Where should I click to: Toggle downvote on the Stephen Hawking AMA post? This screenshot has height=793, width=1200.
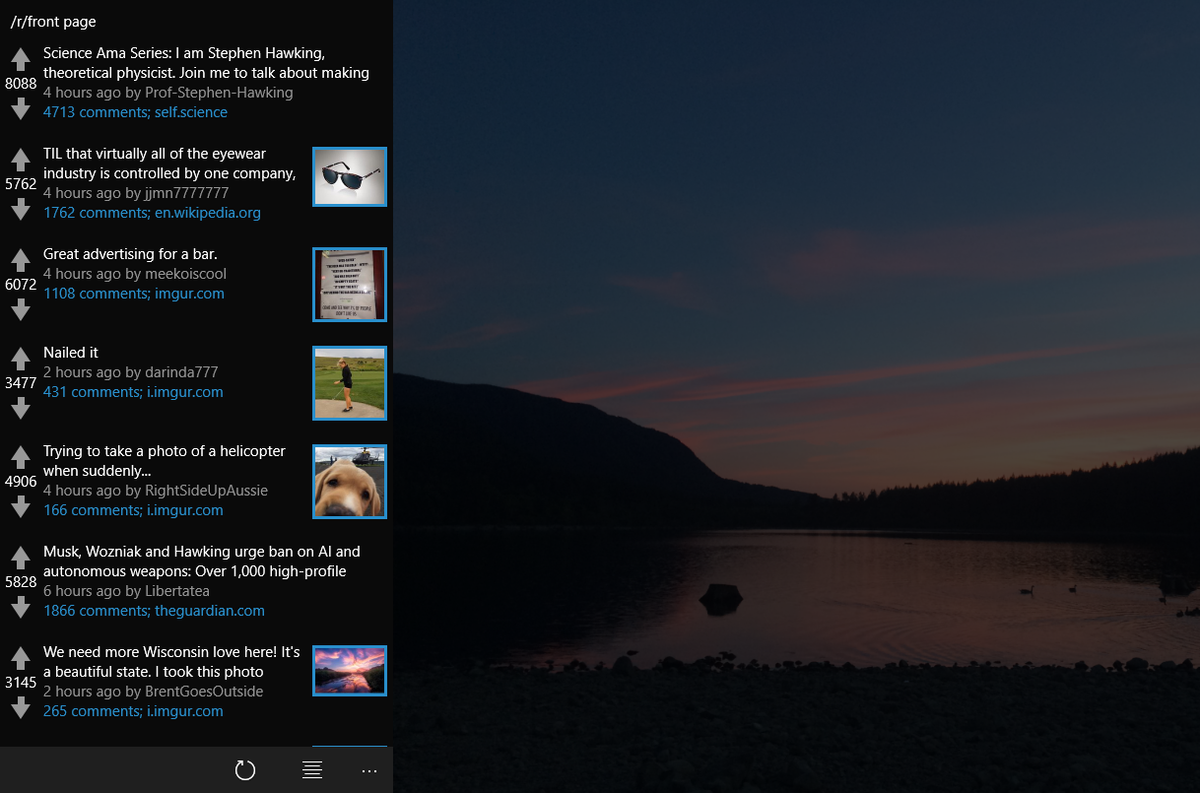[20, 109]
